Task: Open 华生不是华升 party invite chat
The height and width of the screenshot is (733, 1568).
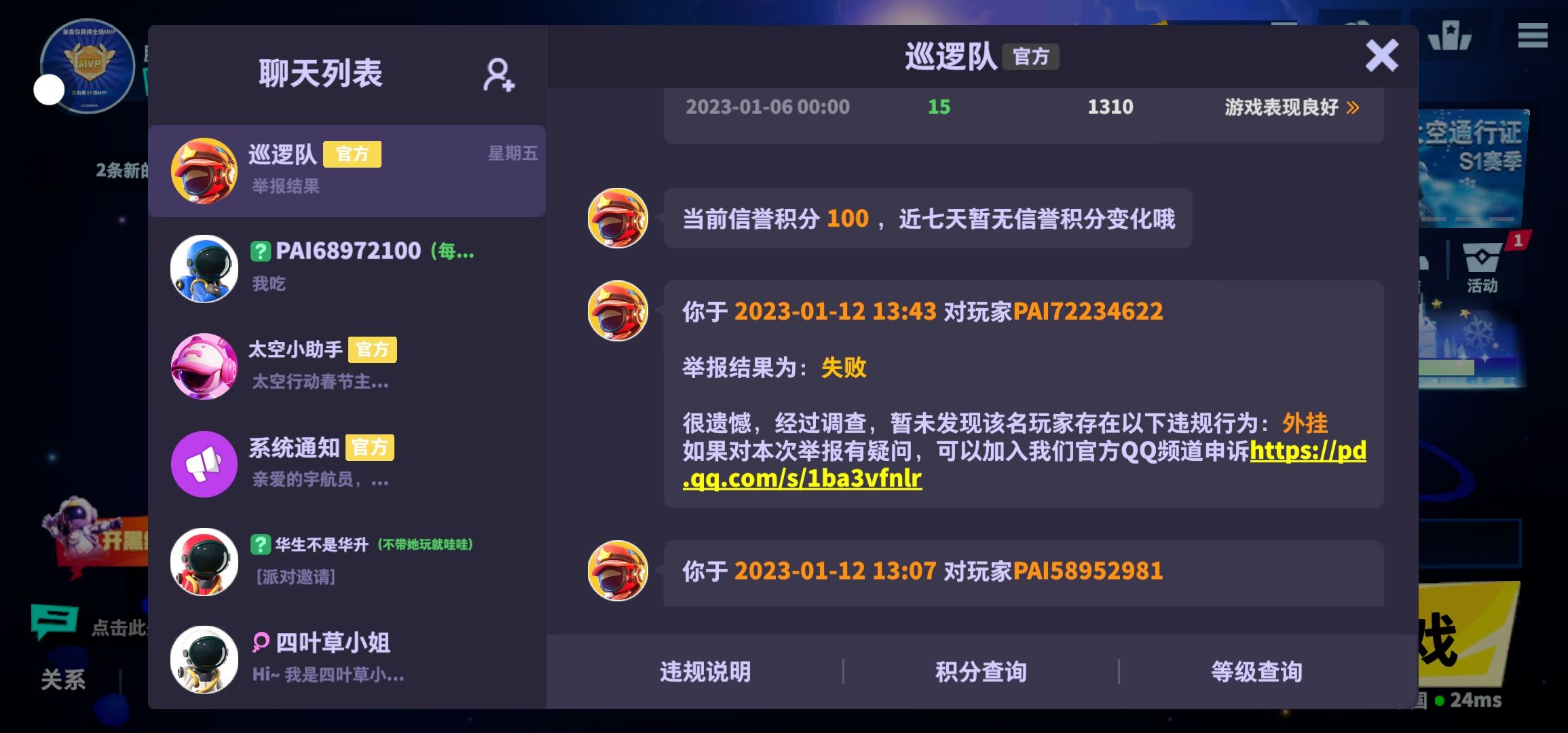Action: tap(347, 562)
